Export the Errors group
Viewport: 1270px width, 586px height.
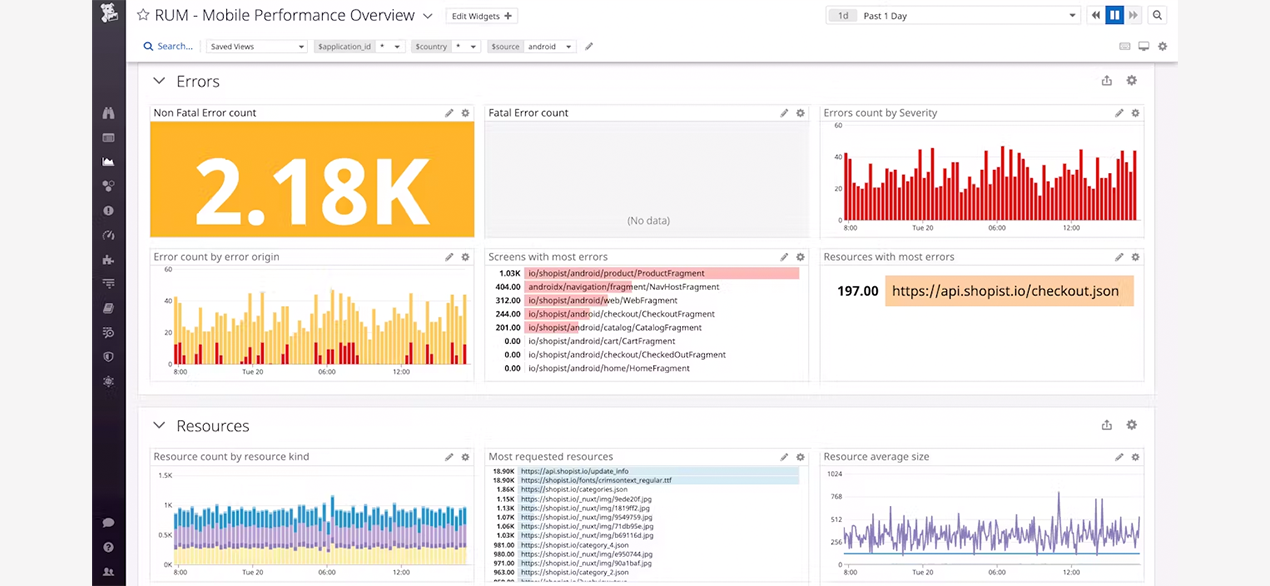click(x=1107, y=81)
